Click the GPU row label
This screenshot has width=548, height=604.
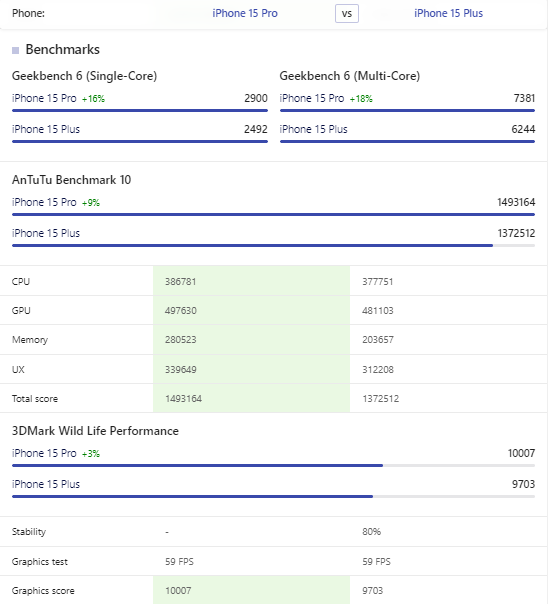coord(21,310)
